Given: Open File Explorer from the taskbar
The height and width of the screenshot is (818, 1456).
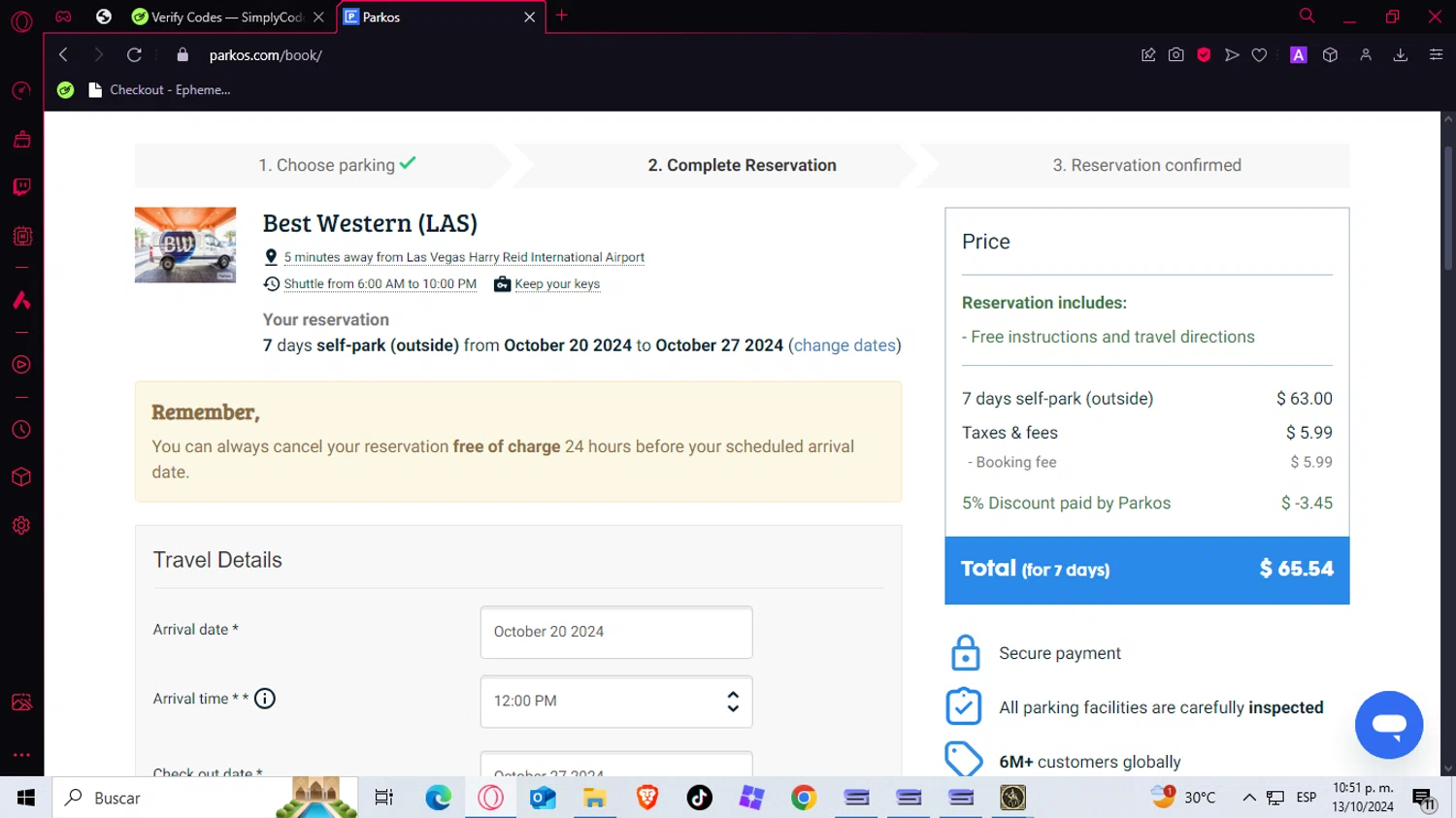Looking at the screenshot, I should [594, 798].
